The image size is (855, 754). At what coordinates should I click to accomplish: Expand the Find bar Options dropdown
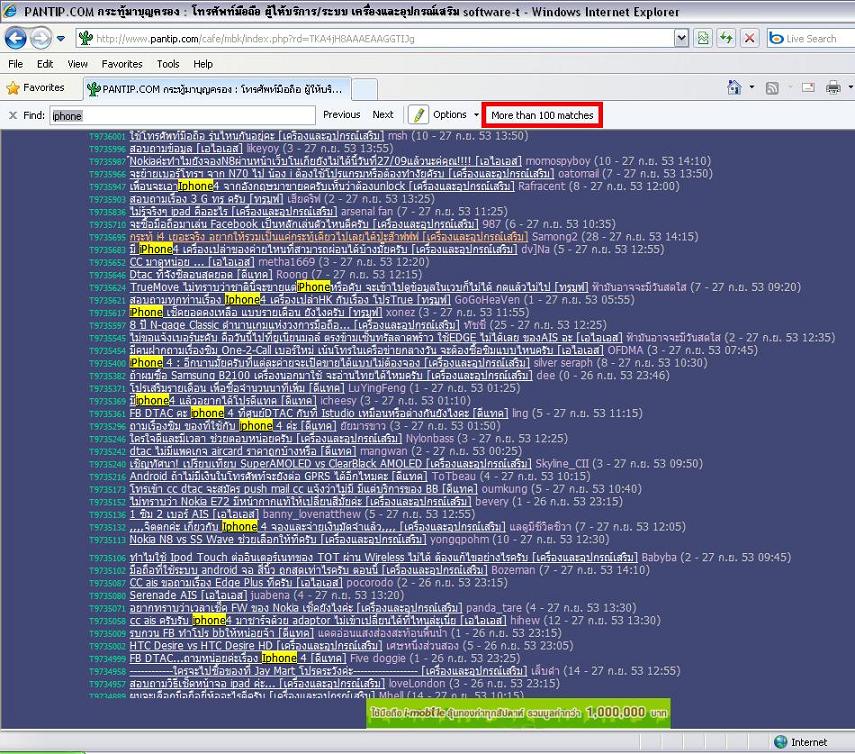pyautogui.click(x=455, y=114)
